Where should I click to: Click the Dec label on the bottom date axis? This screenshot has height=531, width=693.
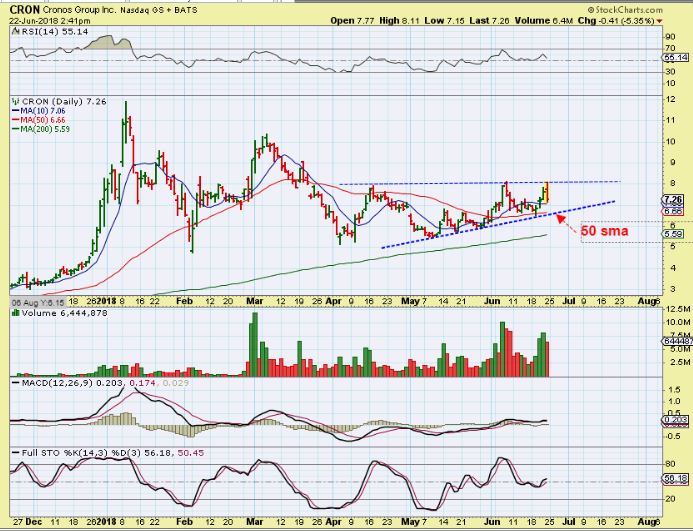point(33,521)
